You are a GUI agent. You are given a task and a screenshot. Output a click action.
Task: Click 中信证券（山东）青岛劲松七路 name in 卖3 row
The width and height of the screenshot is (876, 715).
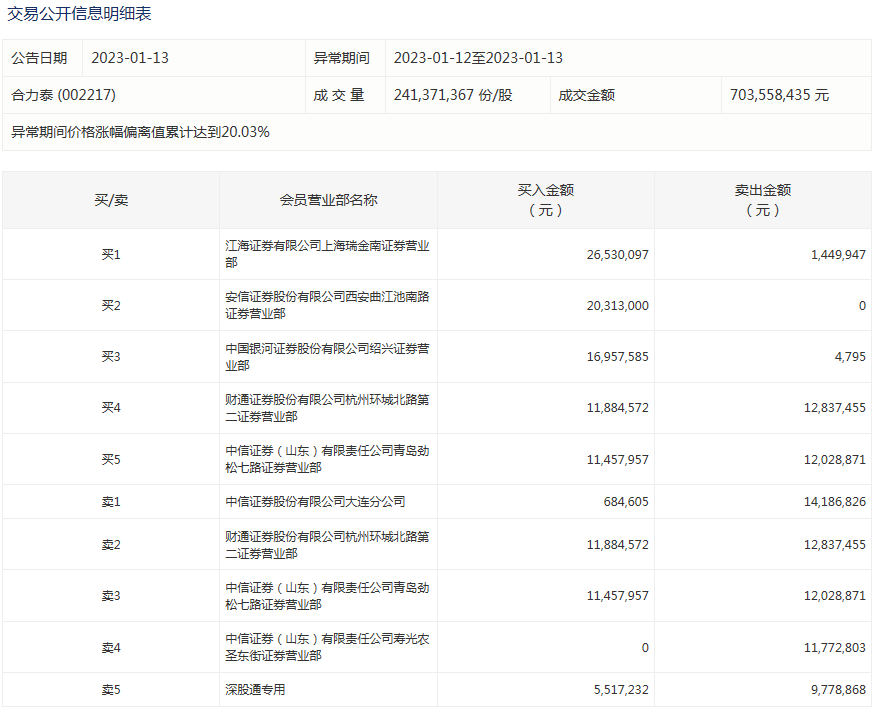tap(327, 596)
